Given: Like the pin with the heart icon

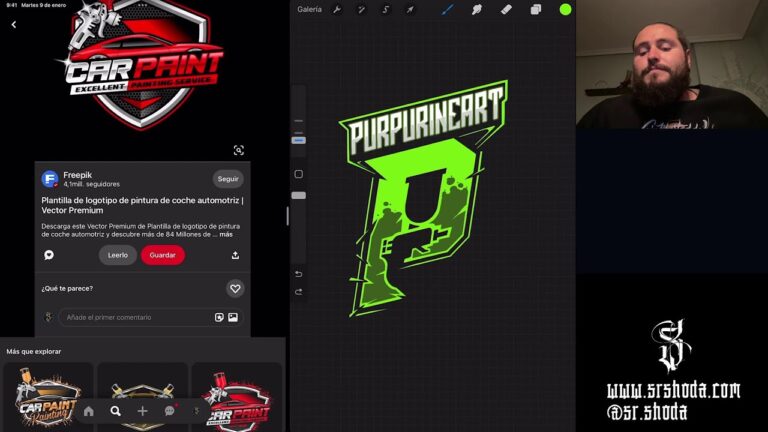Looking at the screenshot, I should click(235, 288).
